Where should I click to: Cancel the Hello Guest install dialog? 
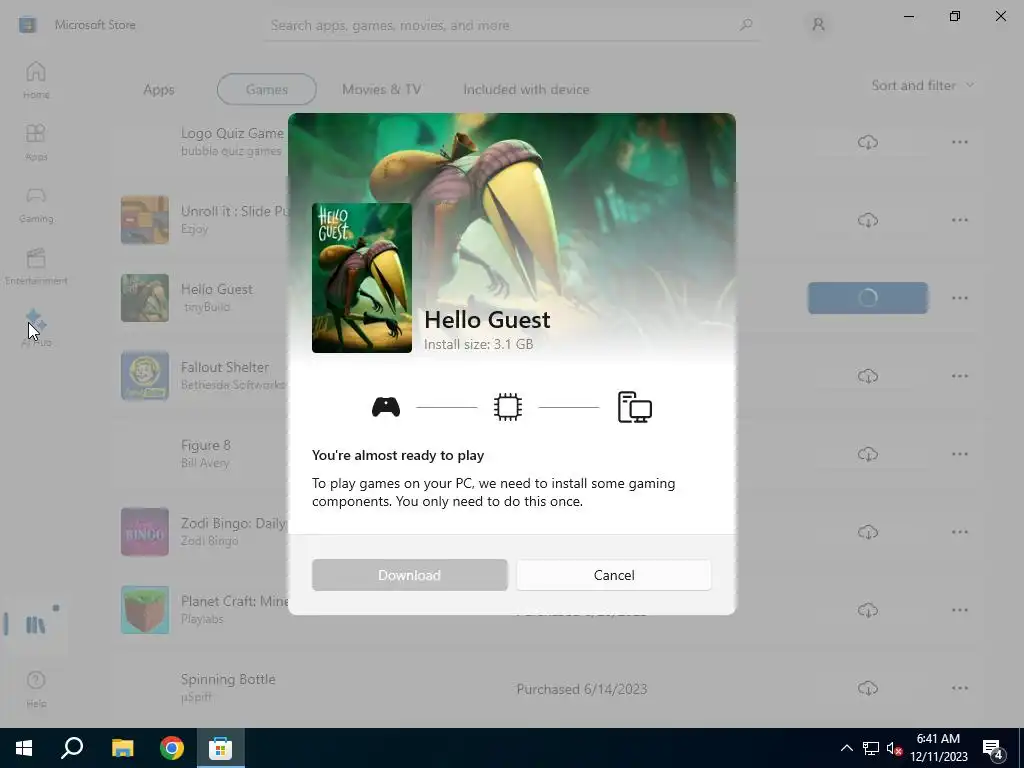pos(614,575)
